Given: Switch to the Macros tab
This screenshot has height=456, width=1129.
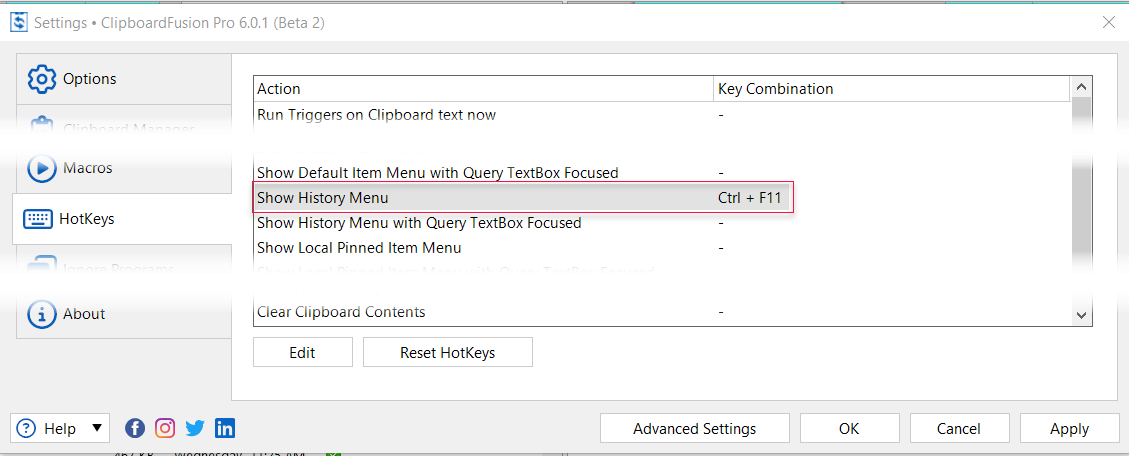Looking at the screenshot, I should click(x=88, y=168).
